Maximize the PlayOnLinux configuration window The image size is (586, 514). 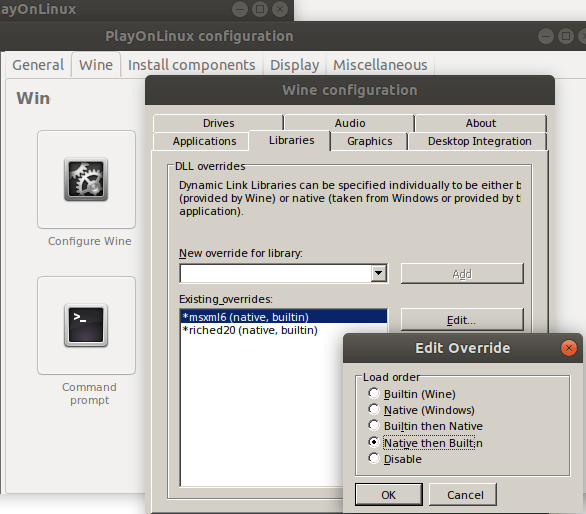pos(566,36)
